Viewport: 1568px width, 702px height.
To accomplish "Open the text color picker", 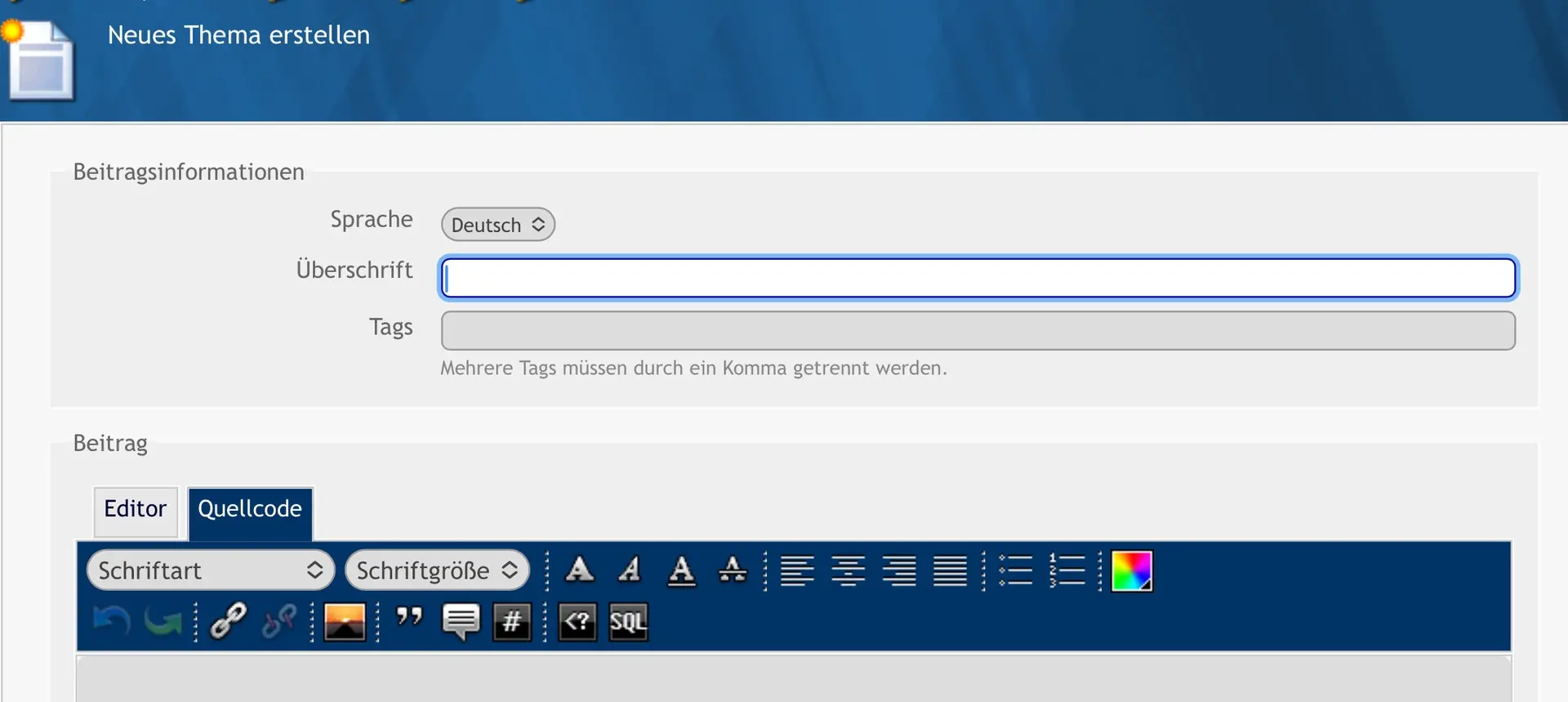I will coord(1131,570).
